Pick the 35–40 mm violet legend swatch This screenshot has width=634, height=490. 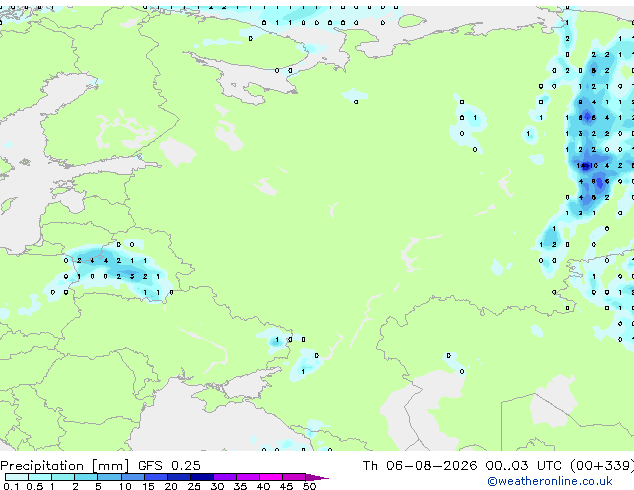pos(247,477)
